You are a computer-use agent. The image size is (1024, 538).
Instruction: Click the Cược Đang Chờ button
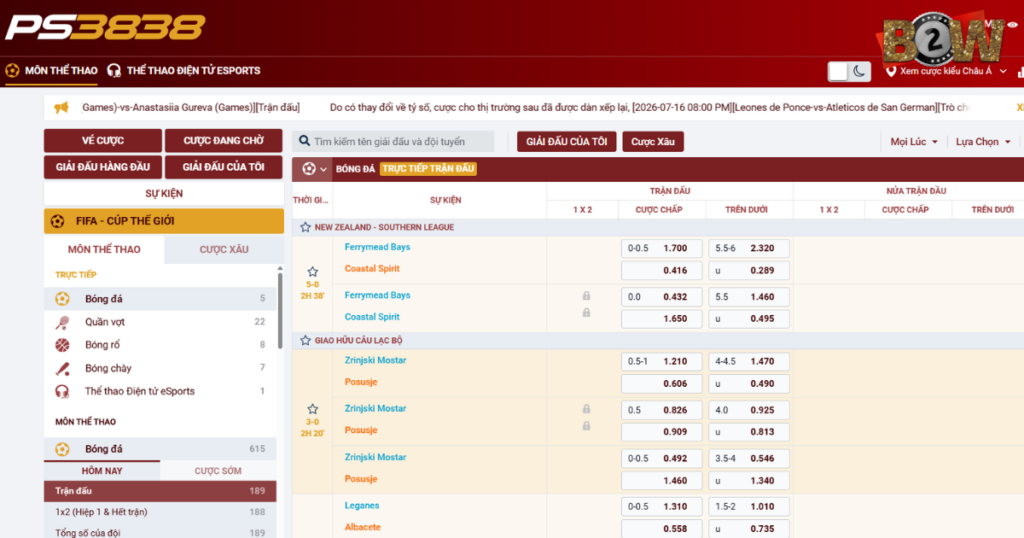pos(223,140)
